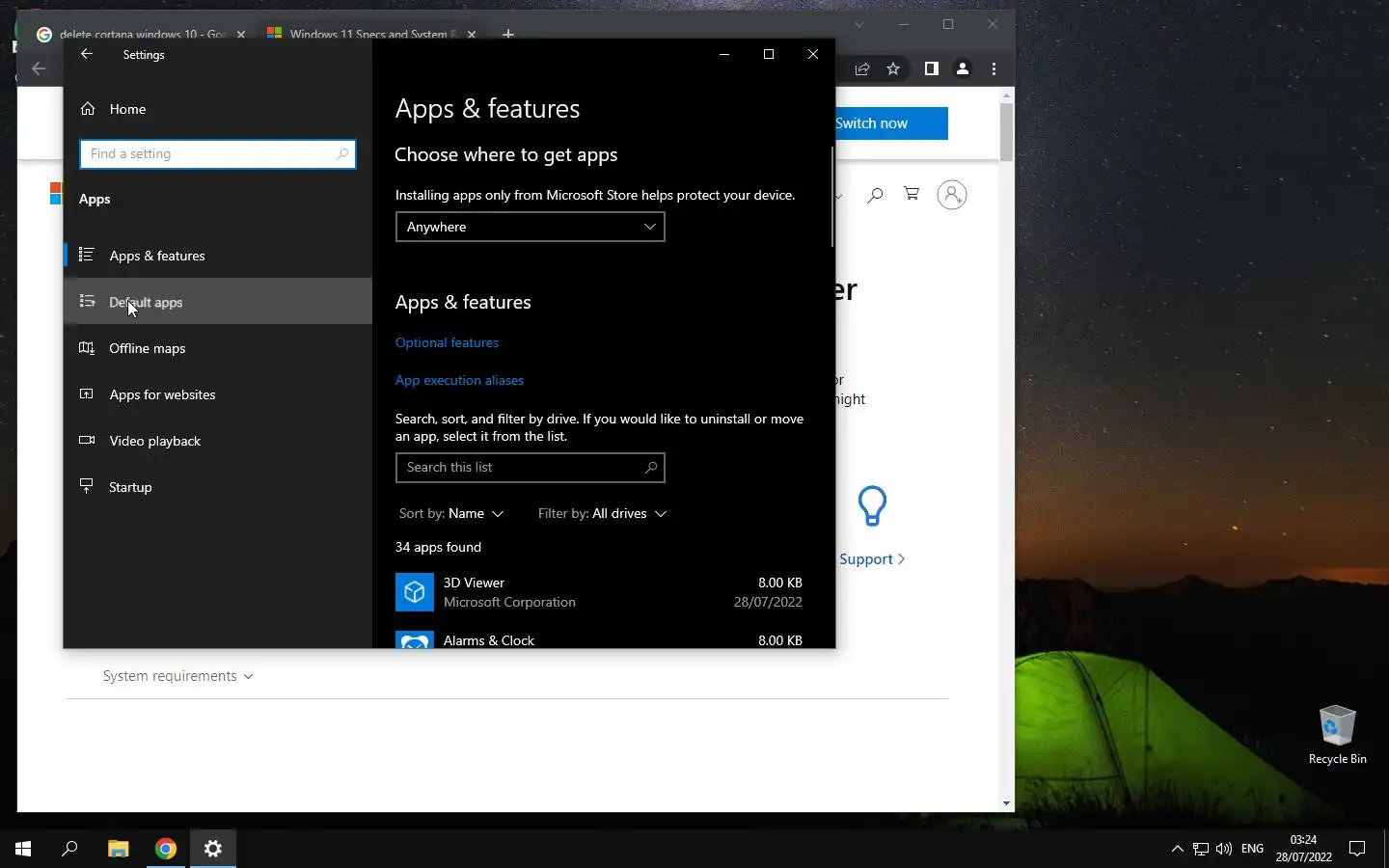This screenshot has width=1389, height=868.
Task: Show hidden system tray icons
Action: (1177, 849)
